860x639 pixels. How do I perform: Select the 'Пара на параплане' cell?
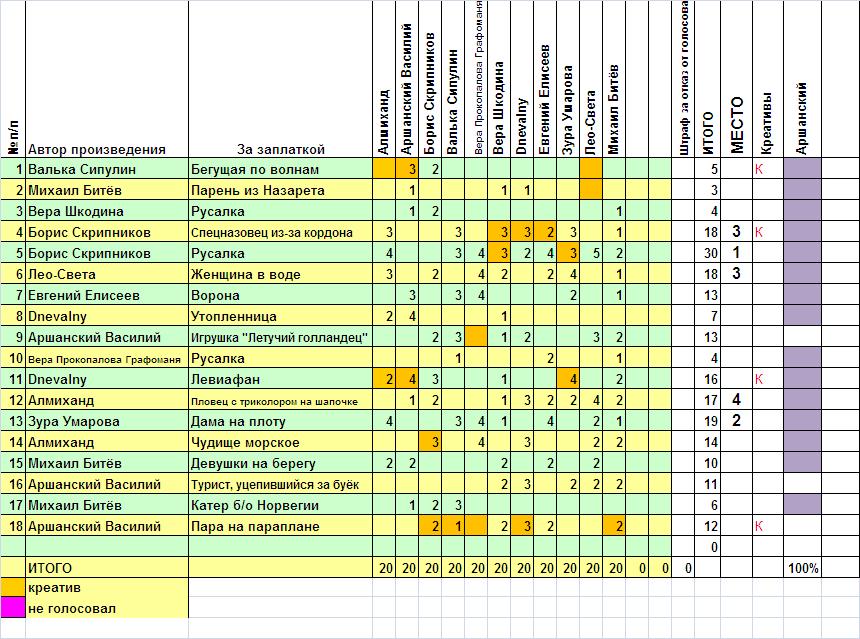[x=280, y=527]
